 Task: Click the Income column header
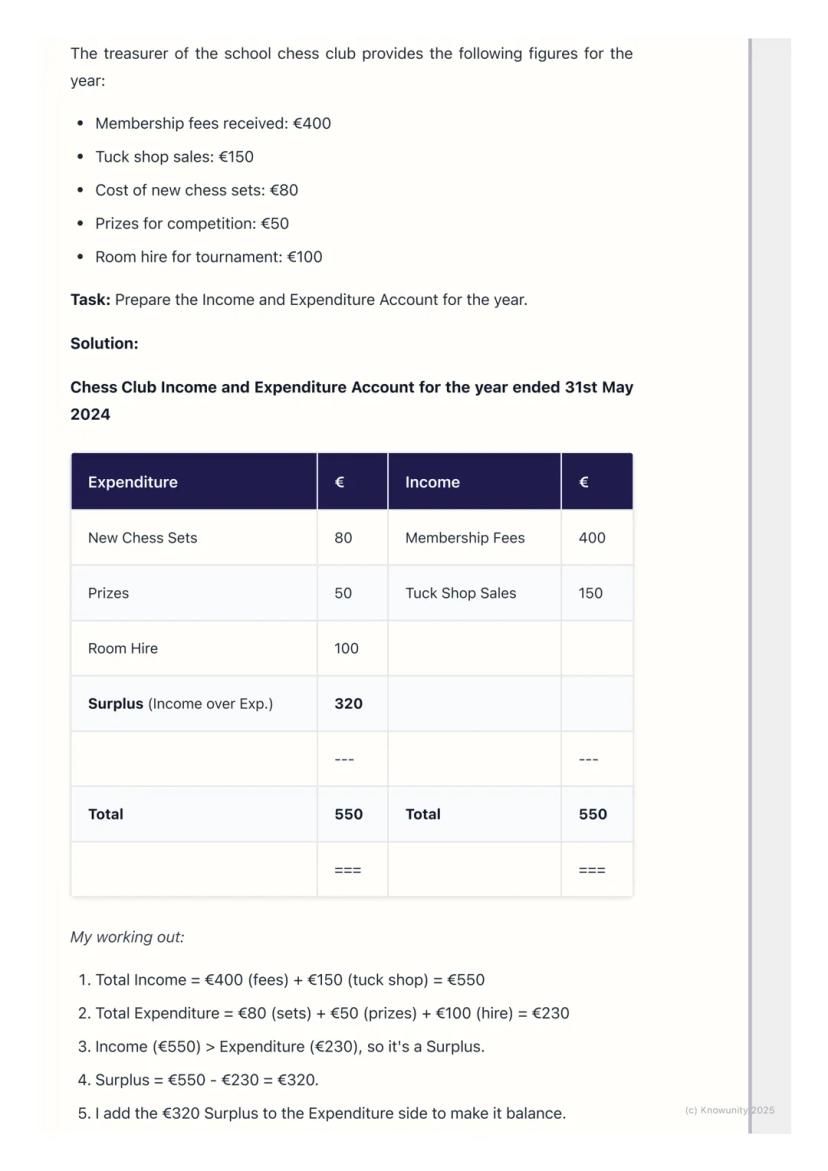[432, 482]
